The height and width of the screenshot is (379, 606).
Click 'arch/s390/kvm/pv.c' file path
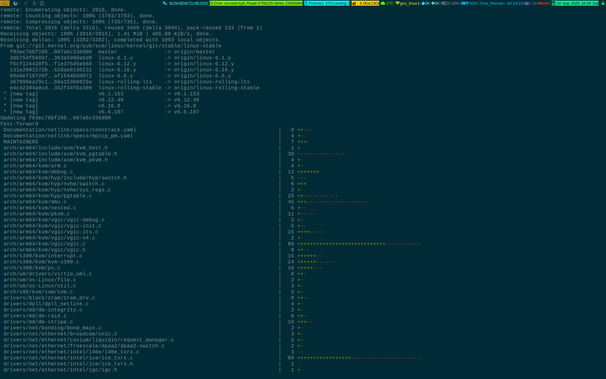click(32, 268)
